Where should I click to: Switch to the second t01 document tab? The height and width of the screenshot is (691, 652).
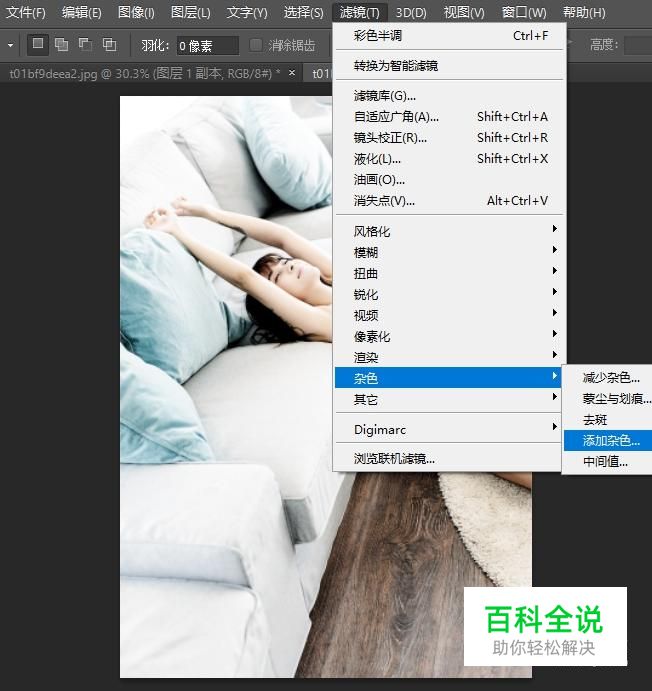coord(318,73)
